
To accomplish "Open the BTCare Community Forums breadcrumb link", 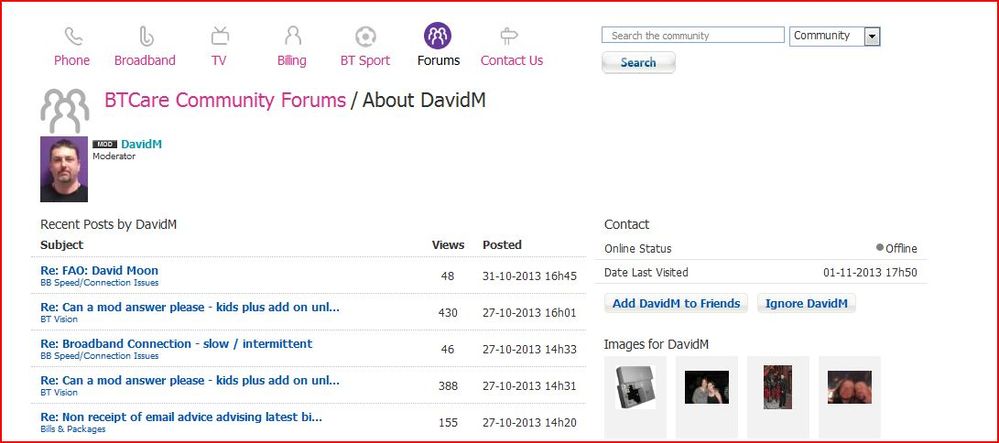I will click(x=226, y=100).
